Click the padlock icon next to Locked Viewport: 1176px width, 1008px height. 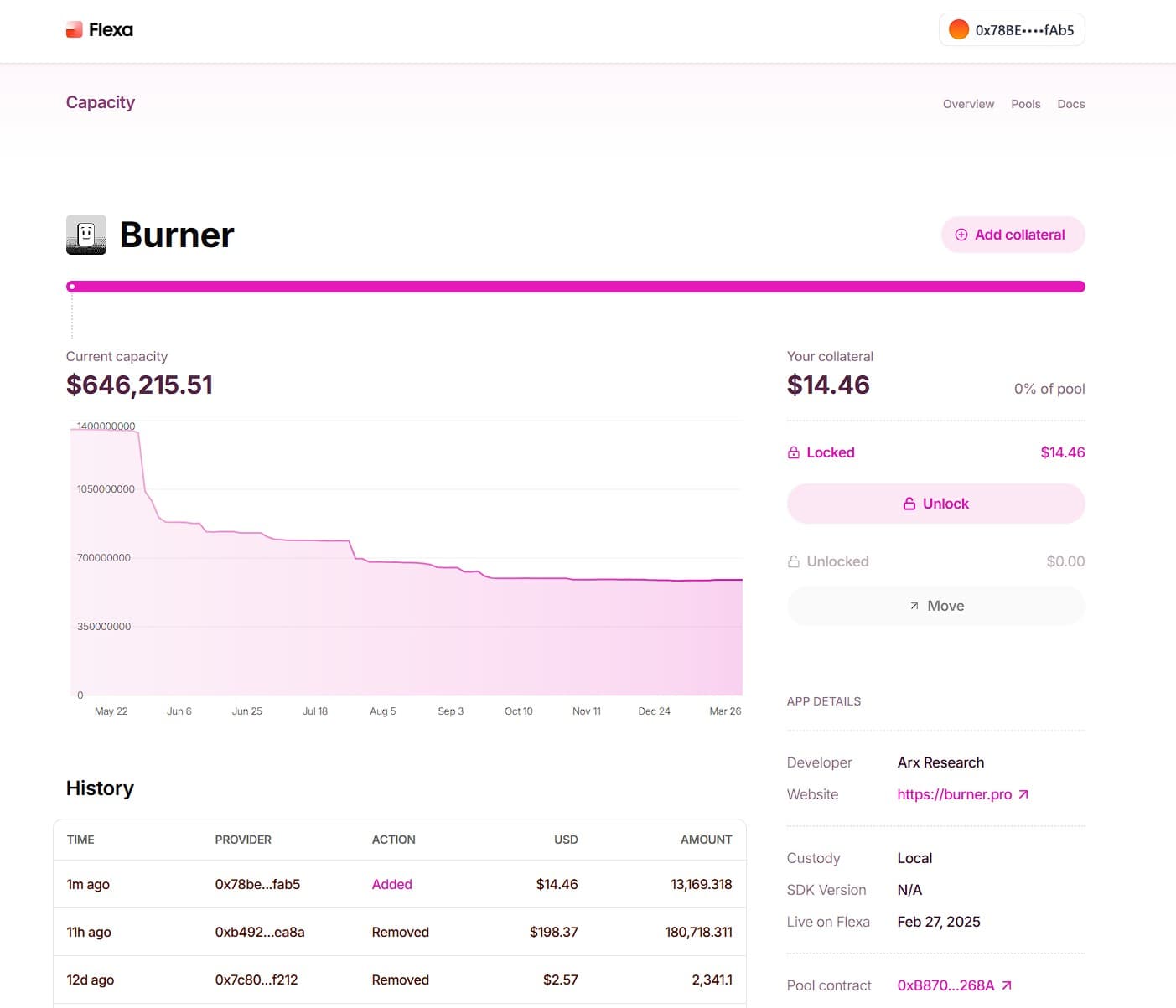tap(794, 452)
